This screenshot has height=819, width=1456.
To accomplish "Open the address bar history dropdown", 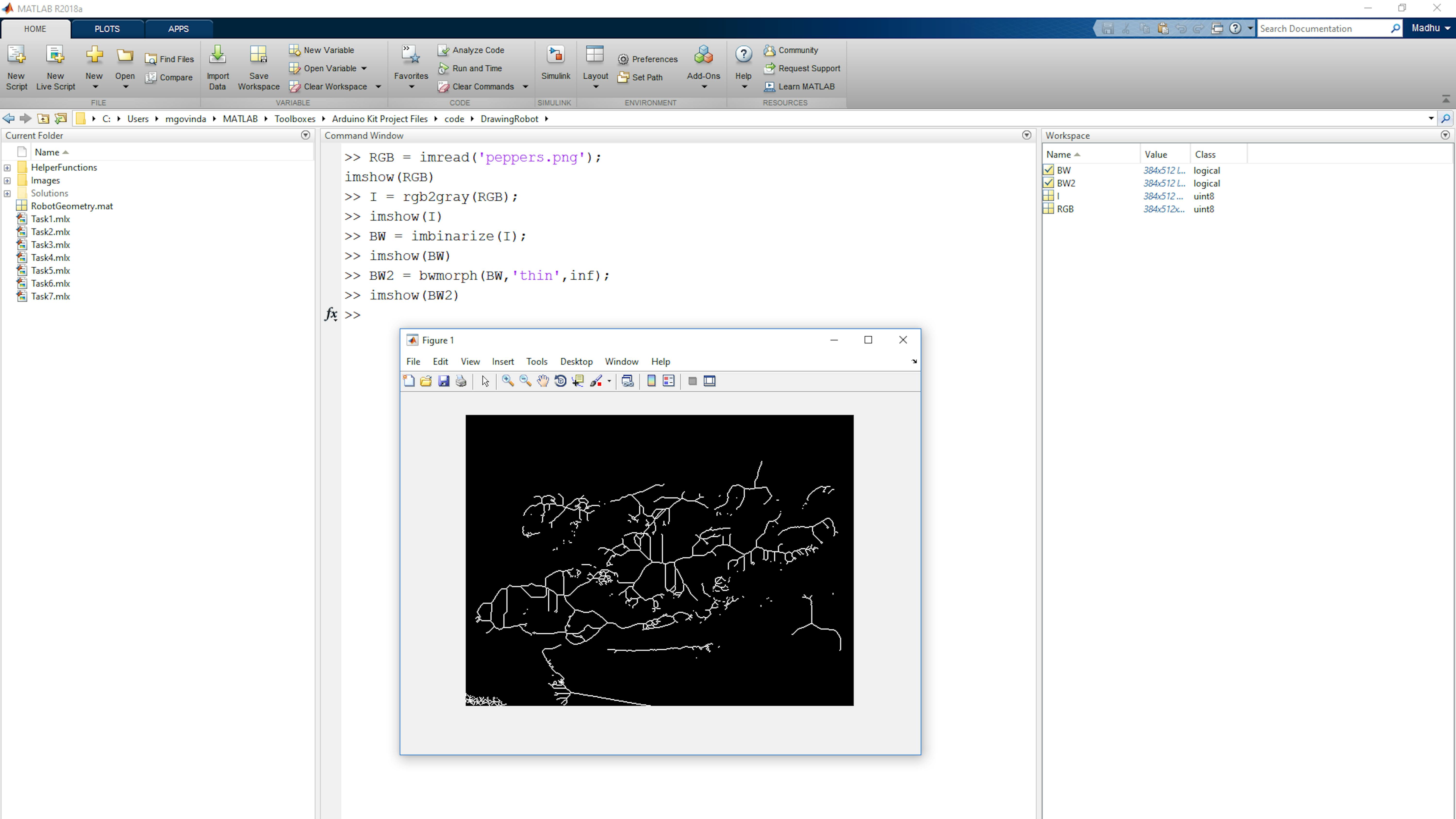I will click(x=1431, y=119).
